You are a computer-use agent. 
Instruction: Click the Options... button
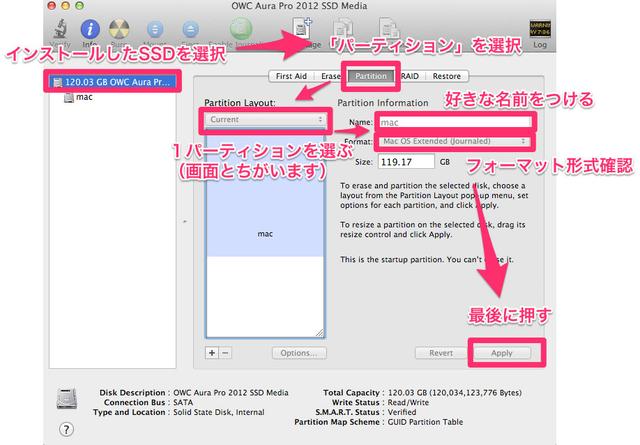pyautogui.click(x=299, y=353)
